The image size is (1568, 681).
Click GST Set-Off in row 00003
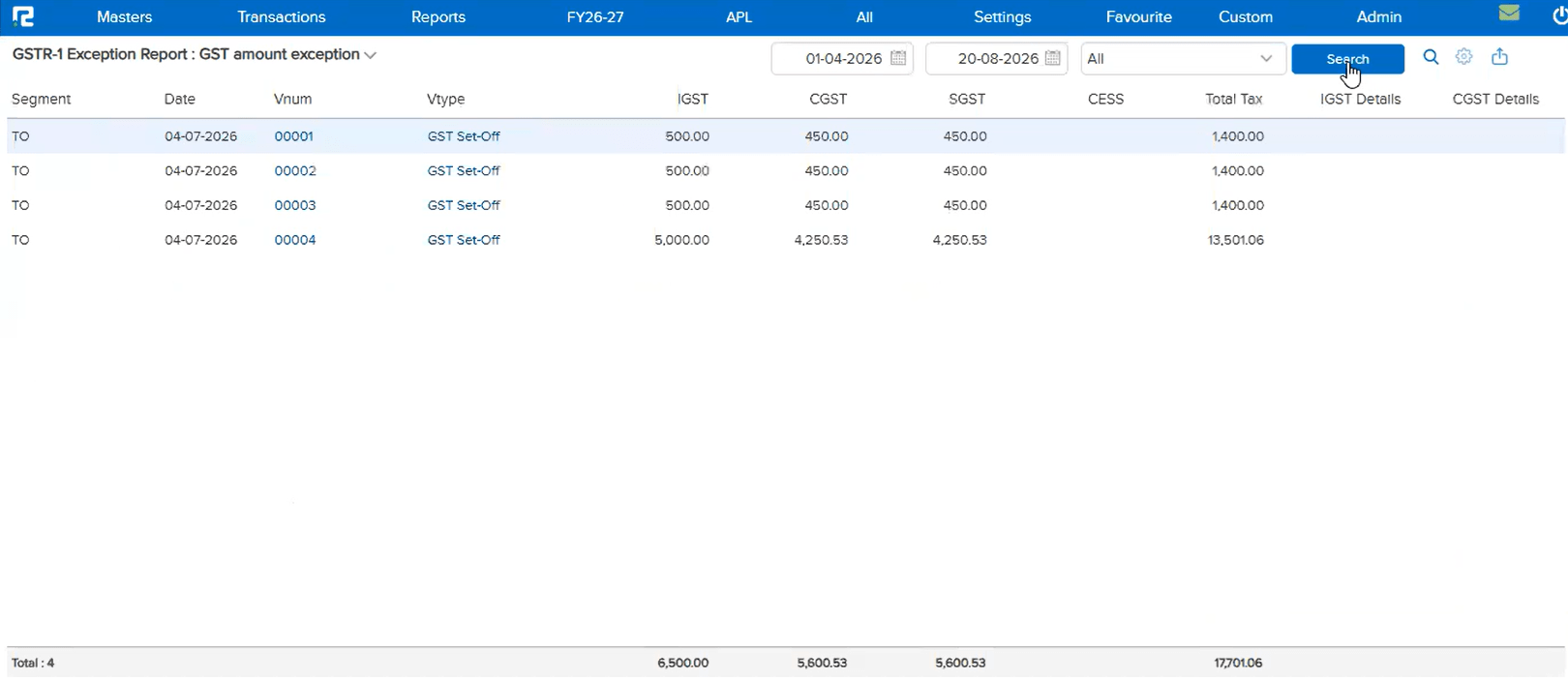click(x=464, y=206)
